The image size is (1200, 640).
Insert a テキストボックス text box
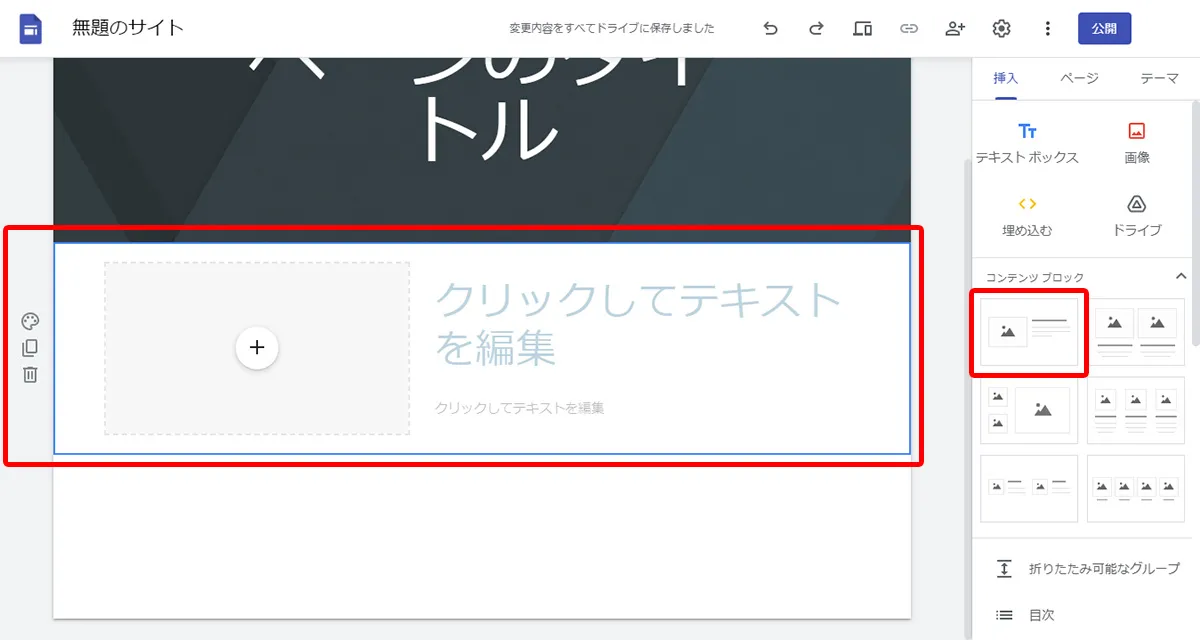pyautogui.click(x=1025, y=140)
